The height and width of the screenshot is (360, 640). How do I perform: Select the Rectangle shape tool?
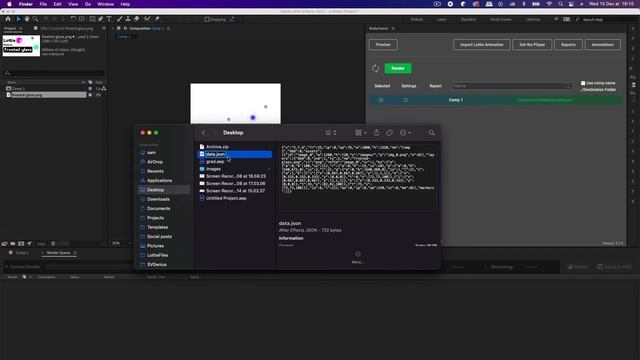point(92,19)
